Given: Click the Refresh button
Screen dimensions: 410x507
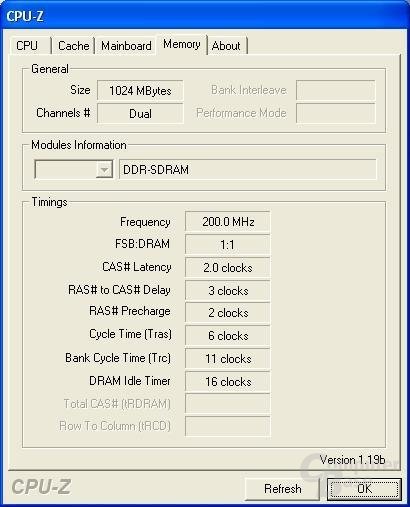Looking at the screenshot, I should pos(282,489).
